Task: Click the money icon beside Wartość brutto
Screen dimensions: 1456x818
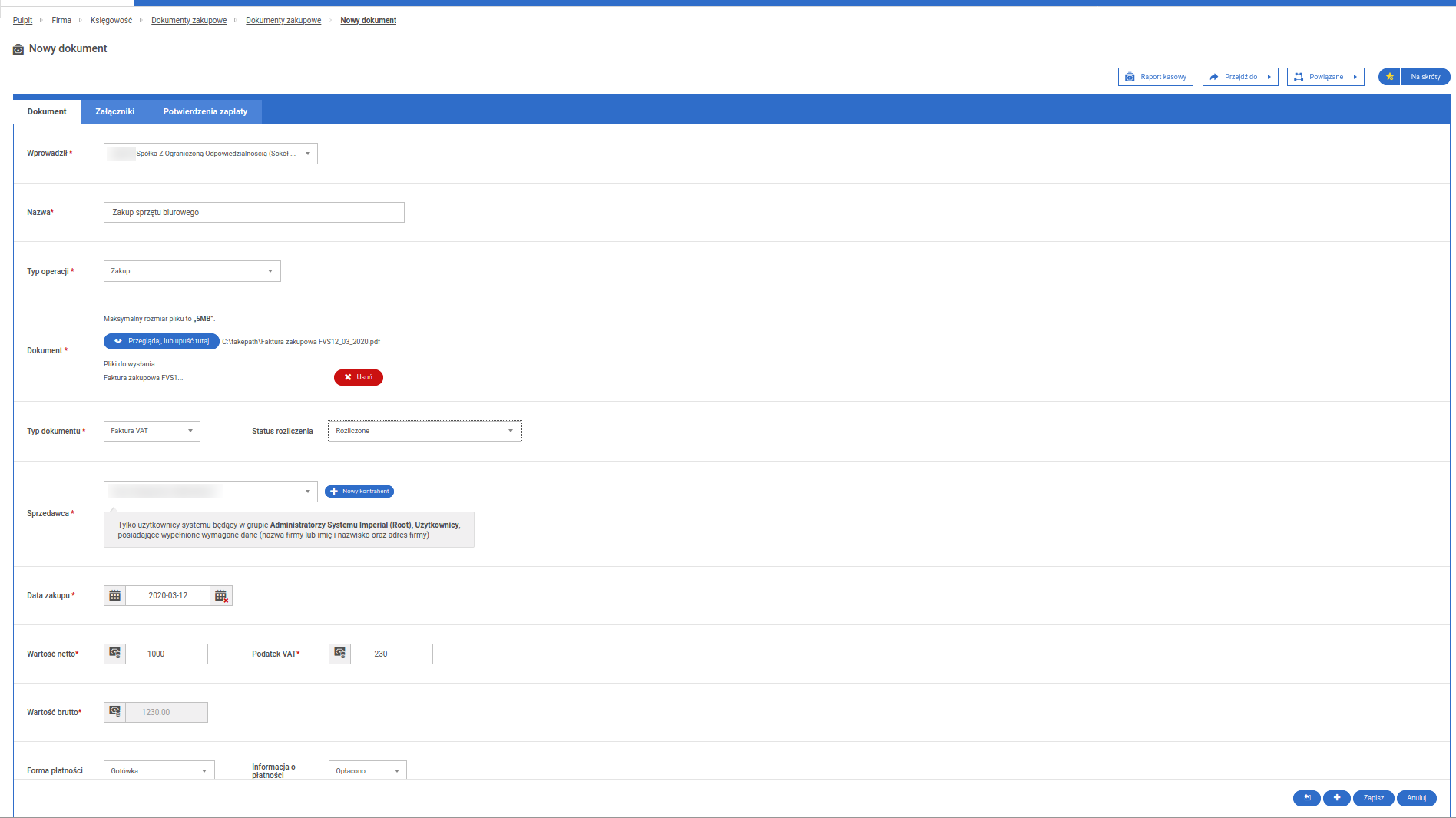Action: (114, 712)
